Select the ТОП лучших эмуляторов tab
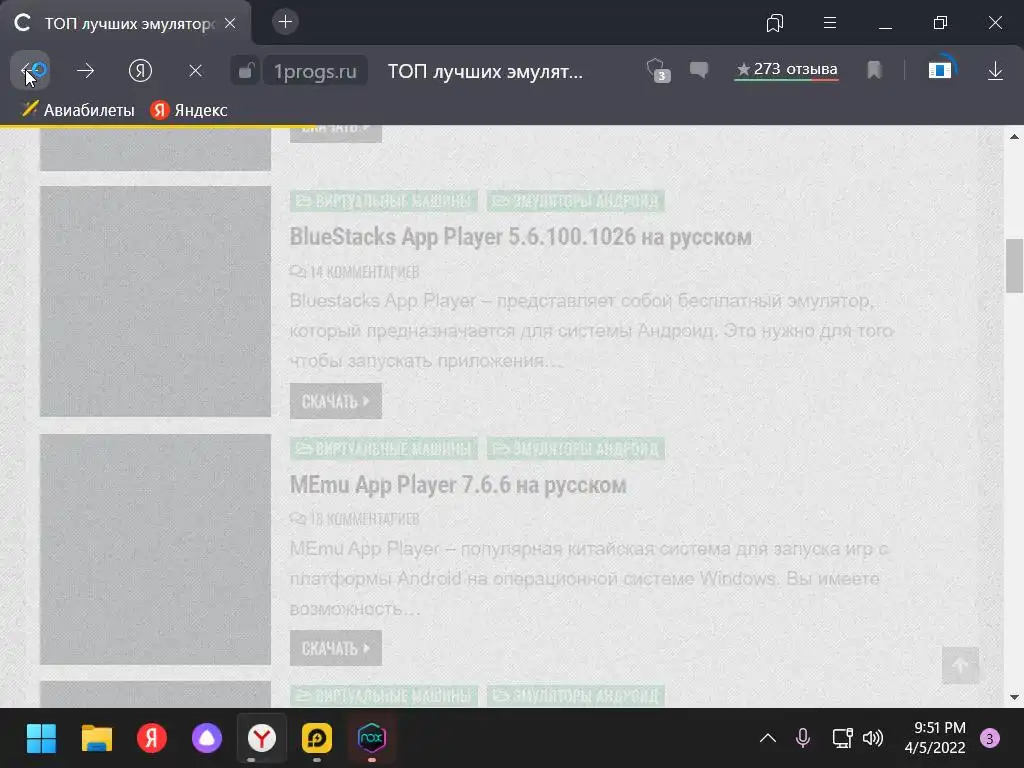Viewport: 1024px width, 768px height. tap(125, 24)
